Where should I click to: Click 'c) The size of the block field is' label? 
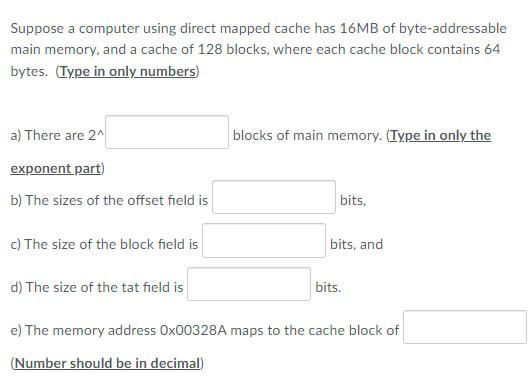click(x=104, y=244)
